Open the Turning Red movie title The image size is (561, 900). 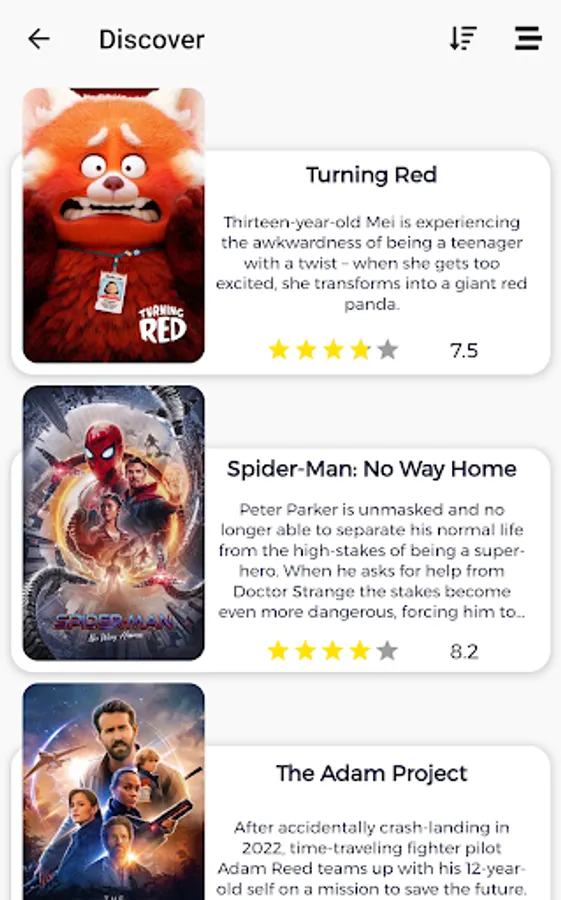[x=372, y=175]
